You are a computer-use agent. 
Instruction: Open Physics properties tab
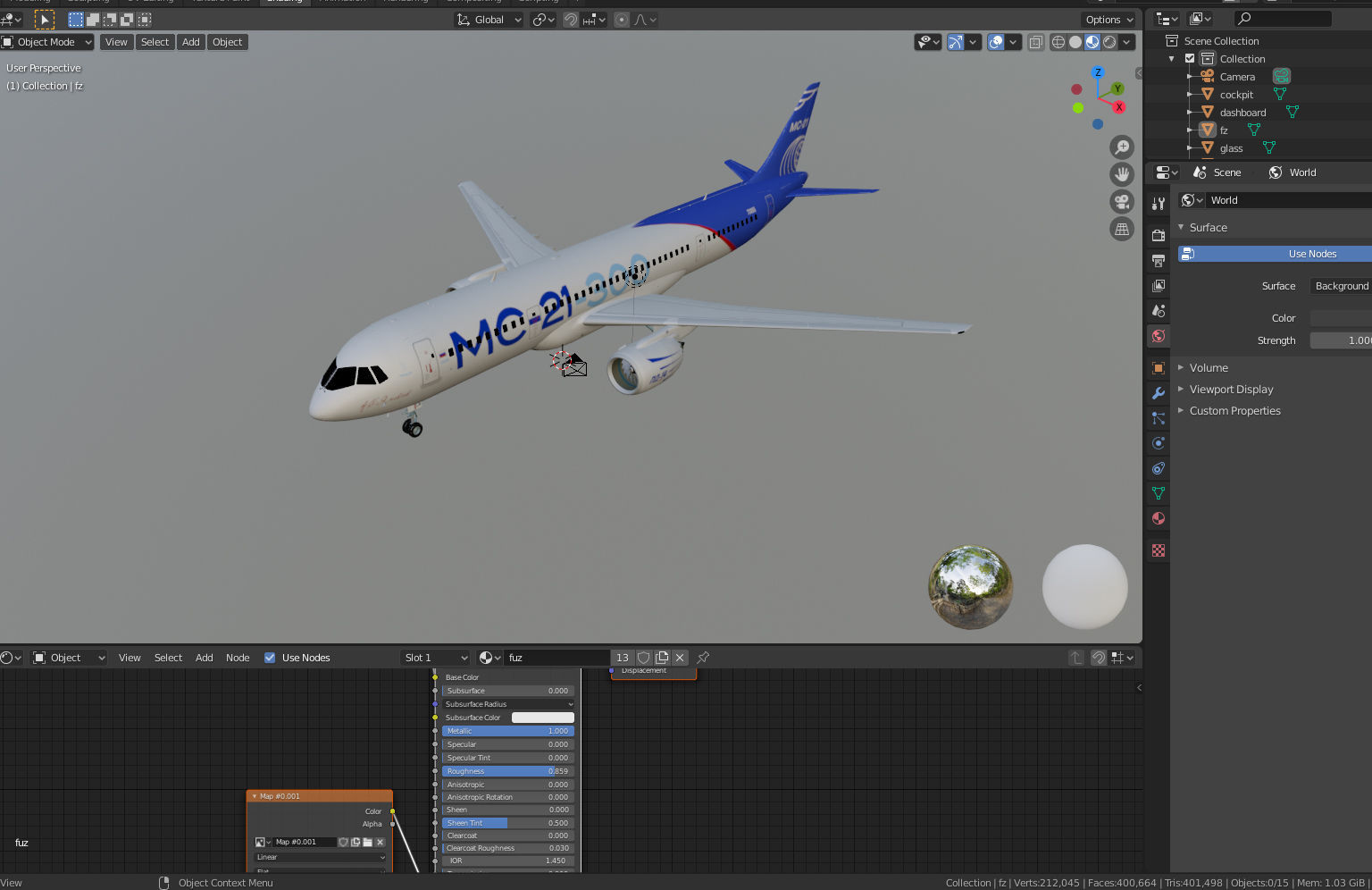coord(1159,443)
